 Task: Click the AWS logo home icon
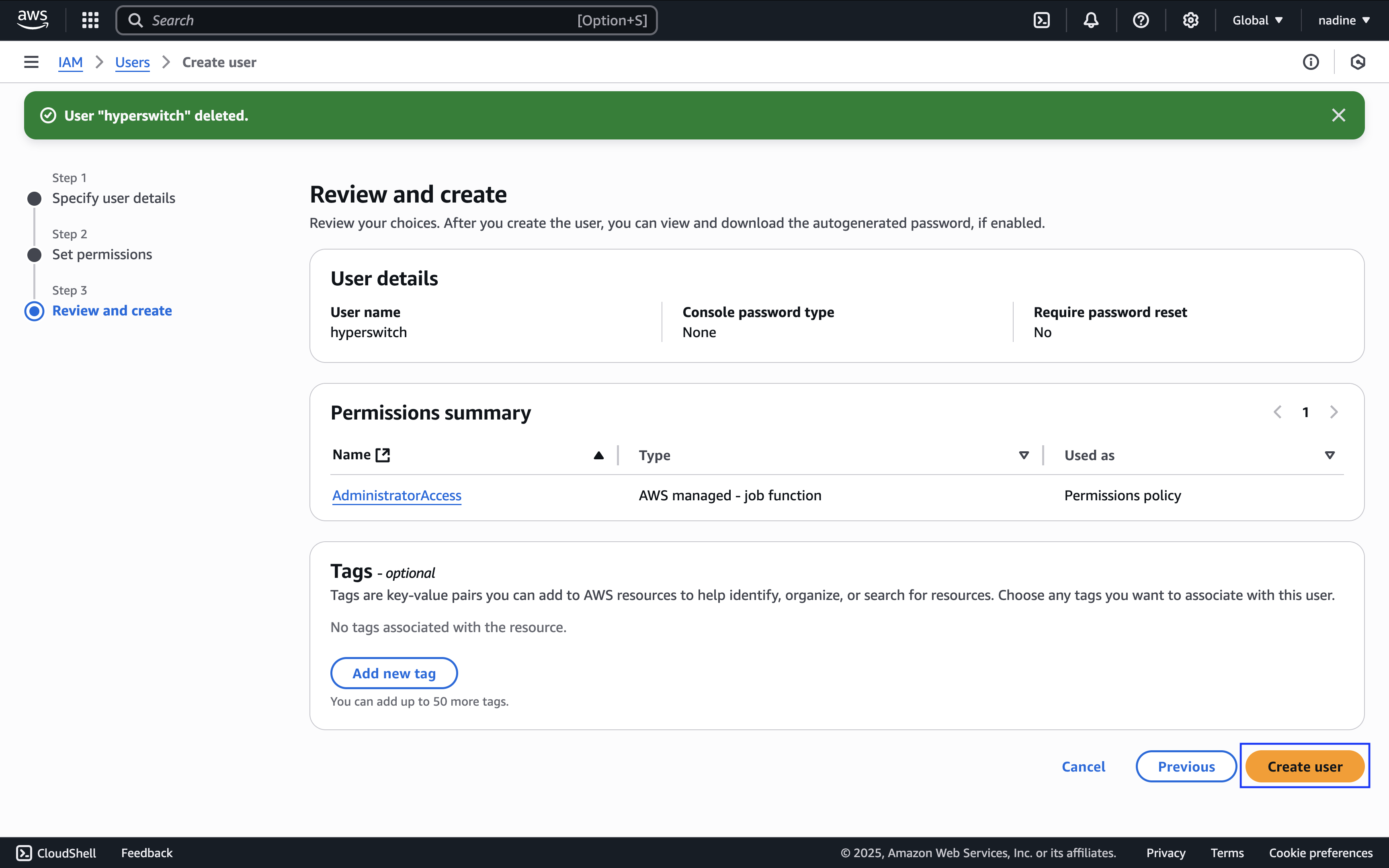coord(33,20)
